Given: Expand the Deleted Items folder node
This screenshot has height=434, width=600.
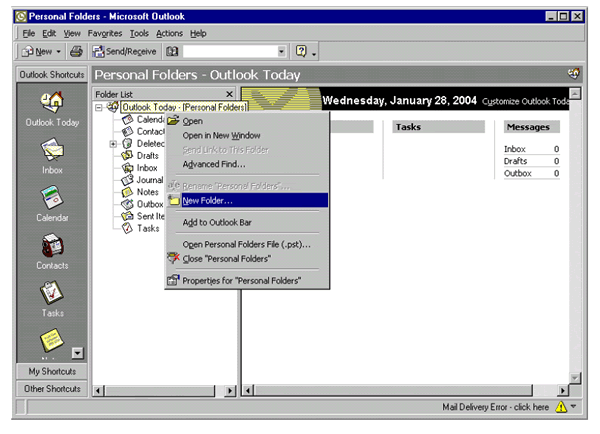Looking at the screenshot, I should click(113, 144).
